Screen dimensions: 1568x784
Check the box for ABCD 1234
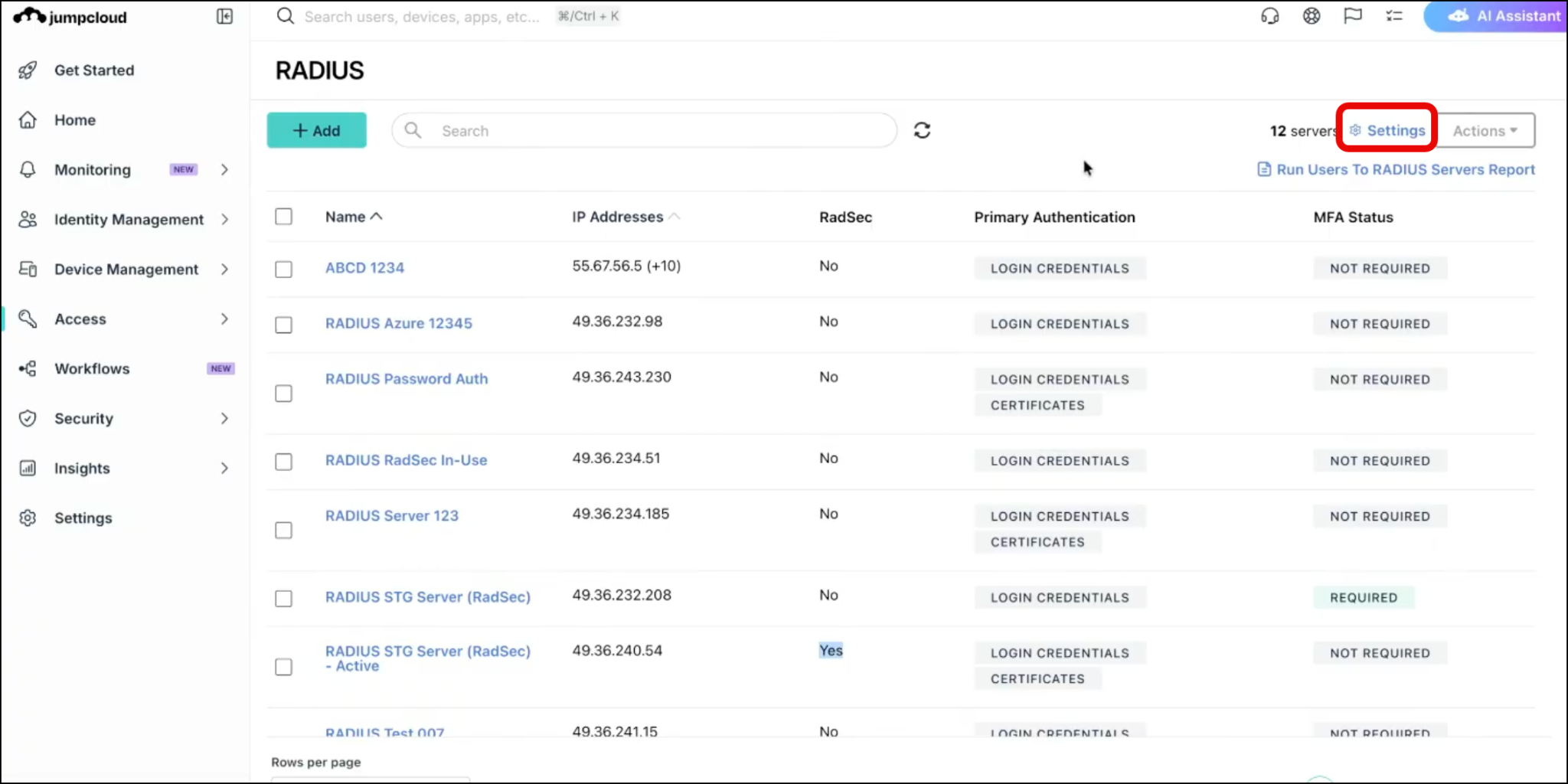point(283,269)
